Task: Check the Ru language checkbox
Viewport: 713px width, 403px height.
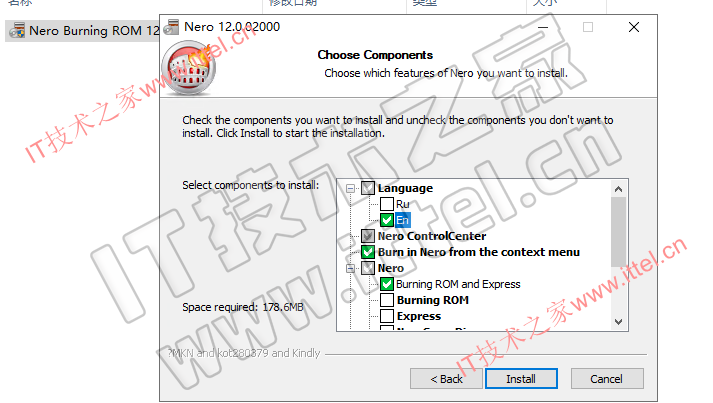Action: (x=387, y=204)
